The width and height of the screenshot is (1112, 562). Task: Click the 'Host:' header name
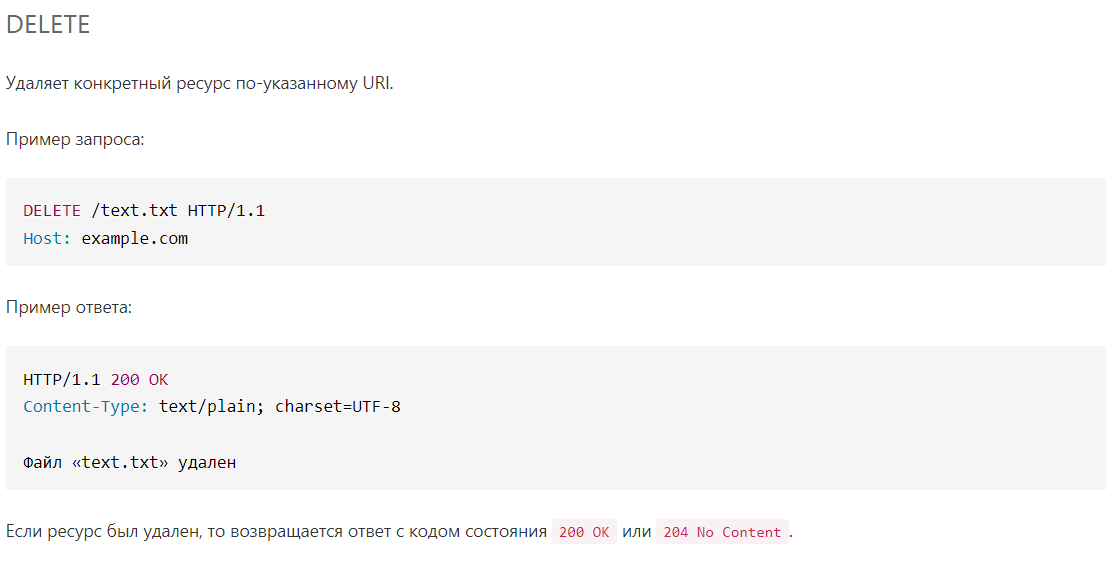click(x=48, y=238)
